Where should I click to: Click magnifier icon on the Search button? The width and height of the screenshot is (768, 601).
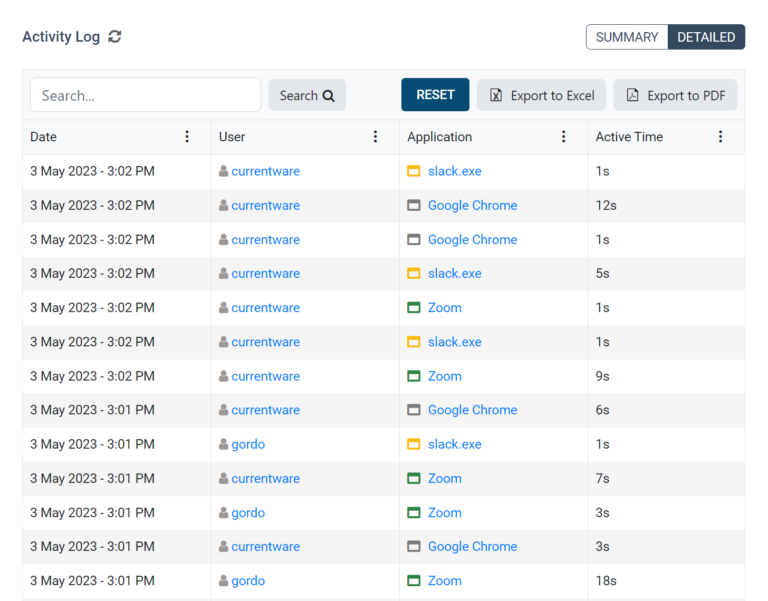(x=329, y=96)
